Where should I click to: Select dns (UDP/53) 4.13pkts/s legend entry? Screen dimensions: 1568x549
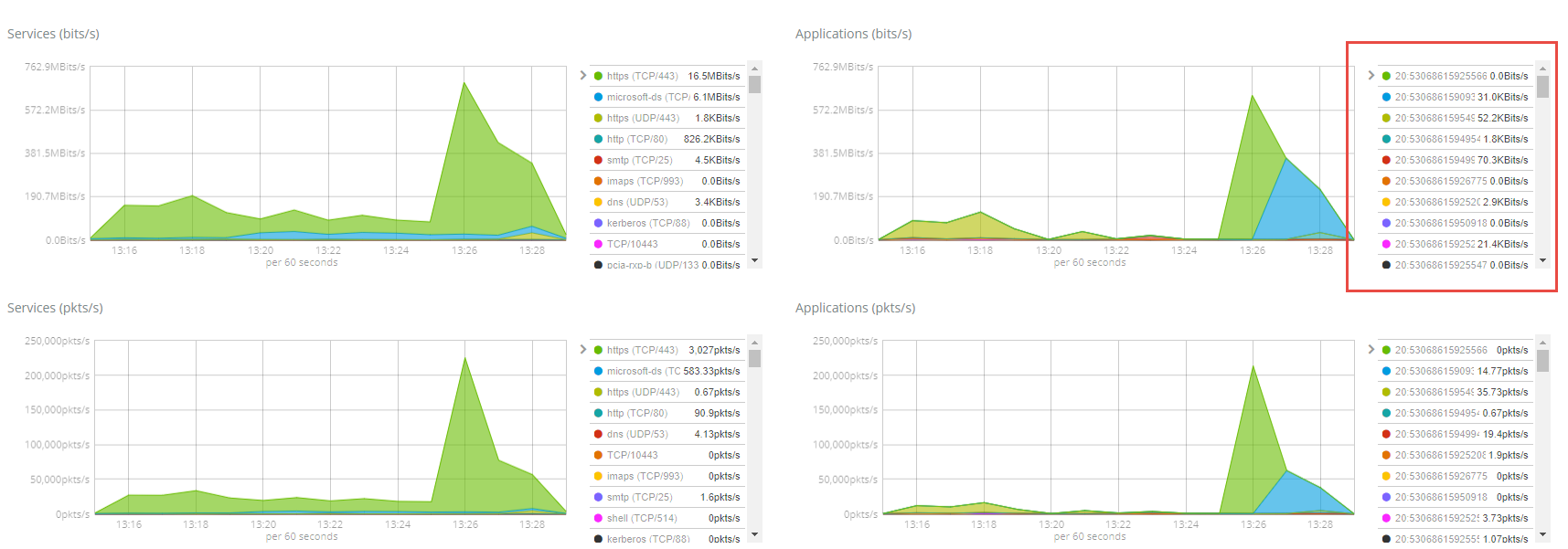[x=667, y=434]
